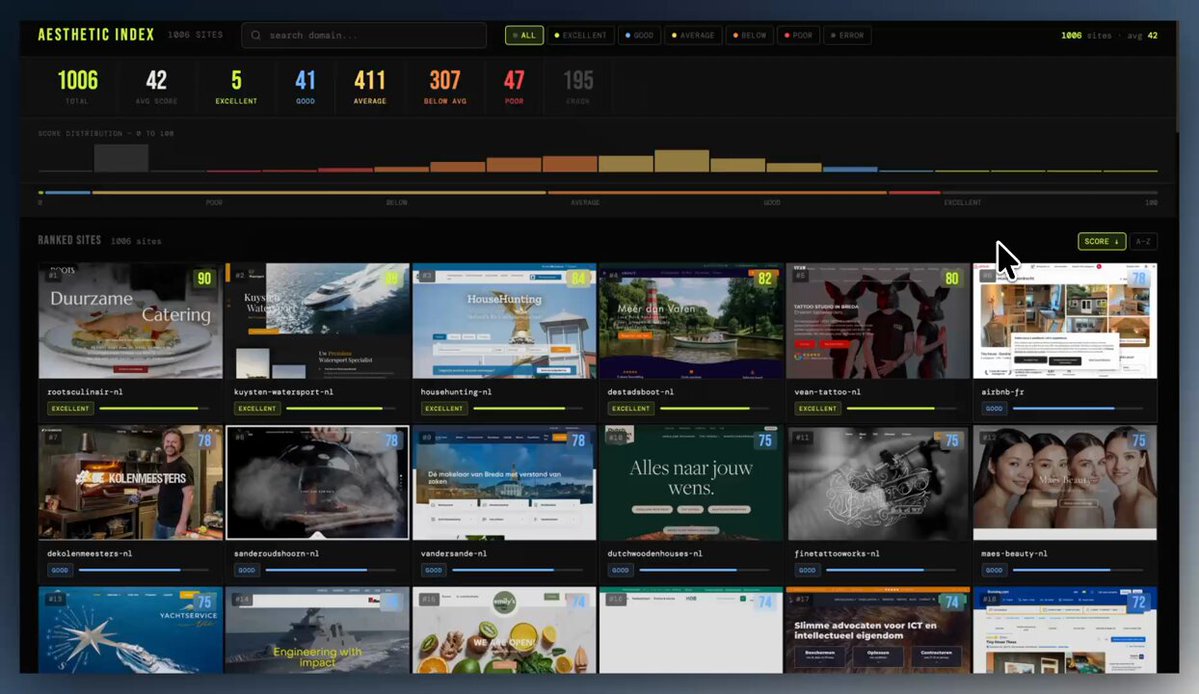Click the score 82 badge on destadsboot
This screenshot has height=694, width=1199.
point(764,279)
